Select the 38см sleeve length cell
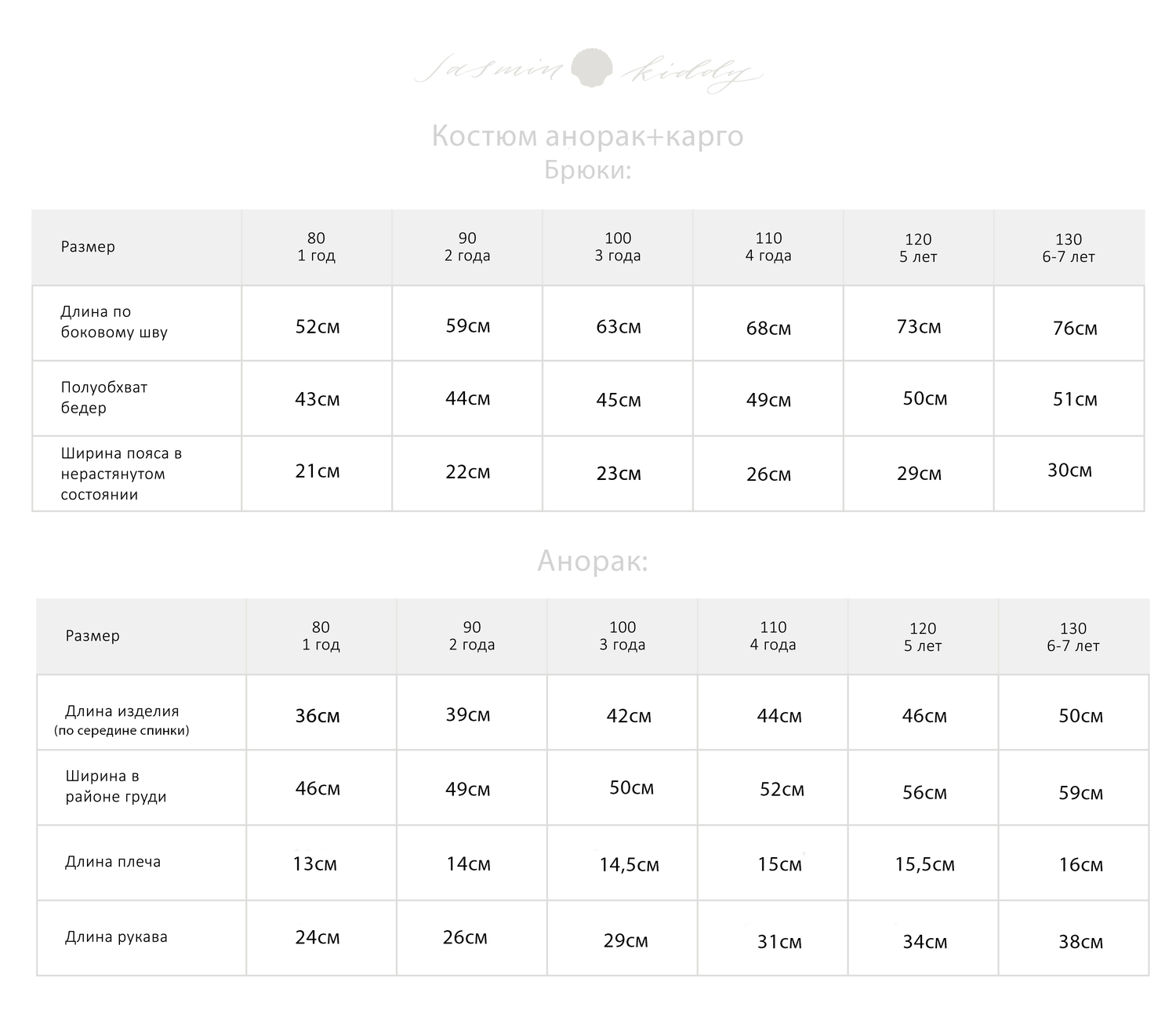The height and width of the screenshot is (1018, 1176). click(x=1080, y=942)
